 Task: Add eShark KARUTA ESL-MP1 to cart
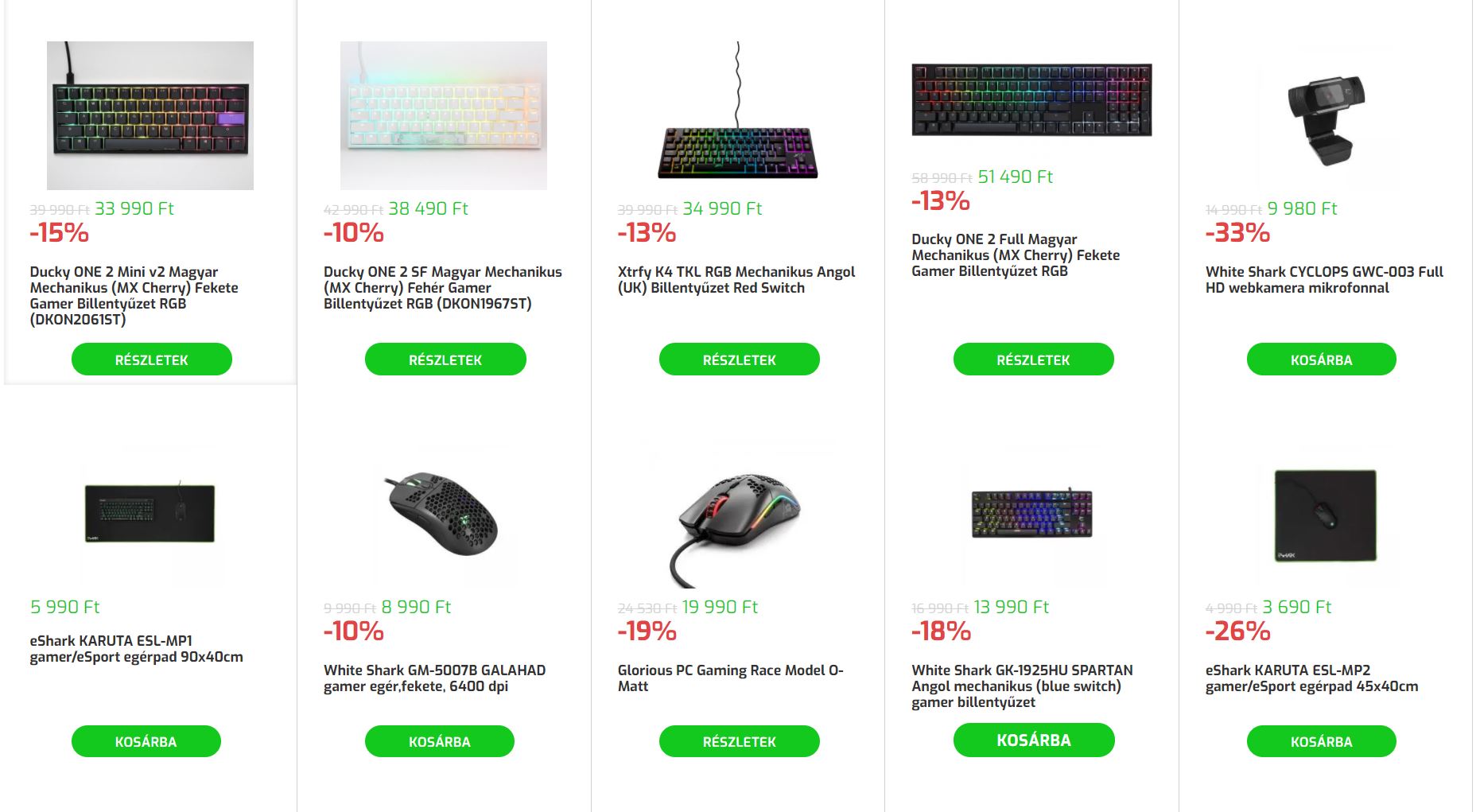tap(146, 741)
